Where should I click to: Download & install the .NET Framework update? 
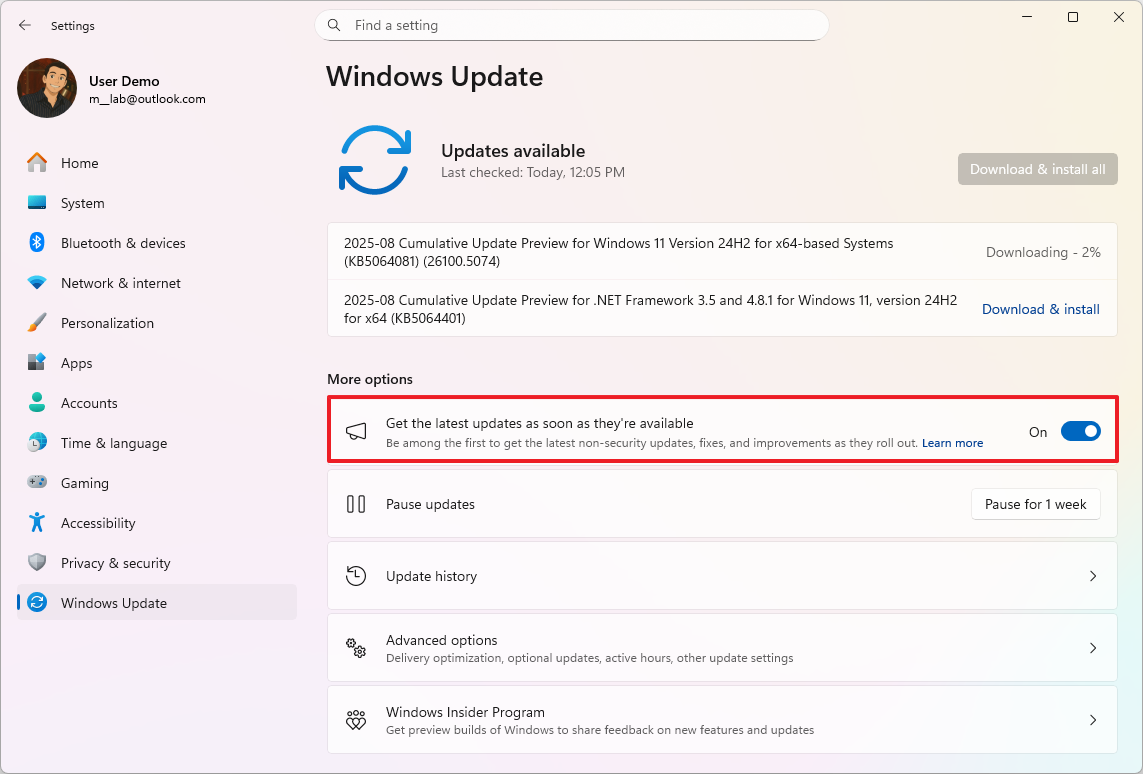pyautogui.click(x=1040, y=309)
